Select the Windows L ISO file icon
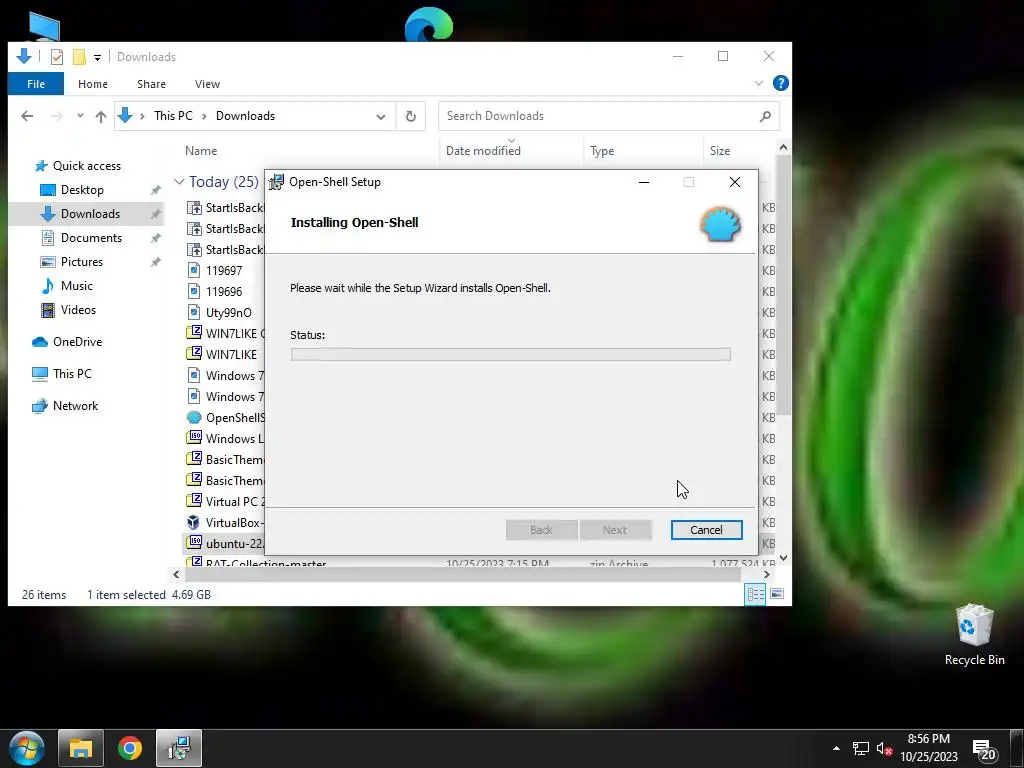Viewport: 1024px width, 768px height. click(x=194, y=438)
